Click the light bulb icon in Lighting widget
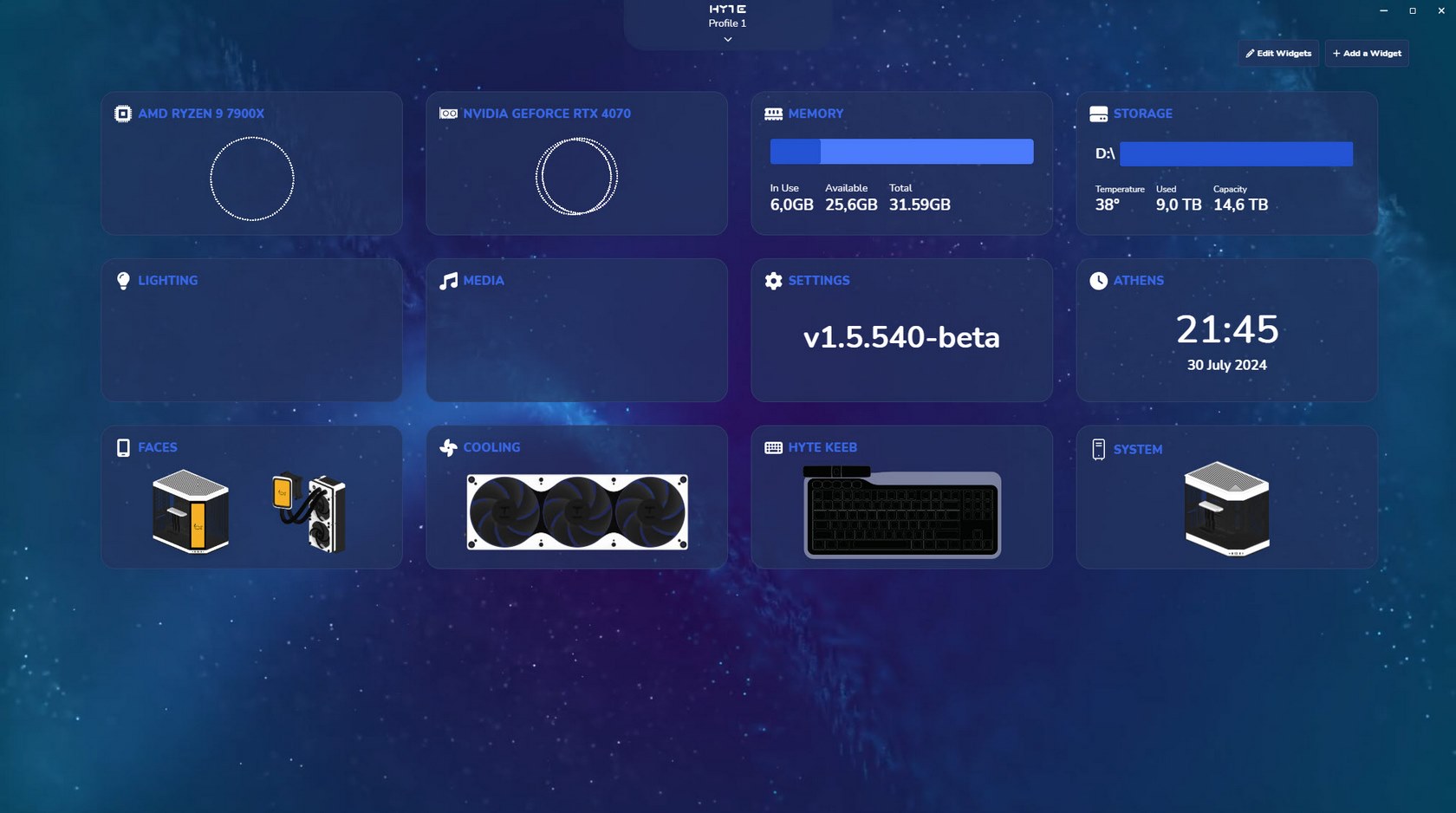This screenshot has width=1456, height=813. pyautogui.click(x=123, y=281)
